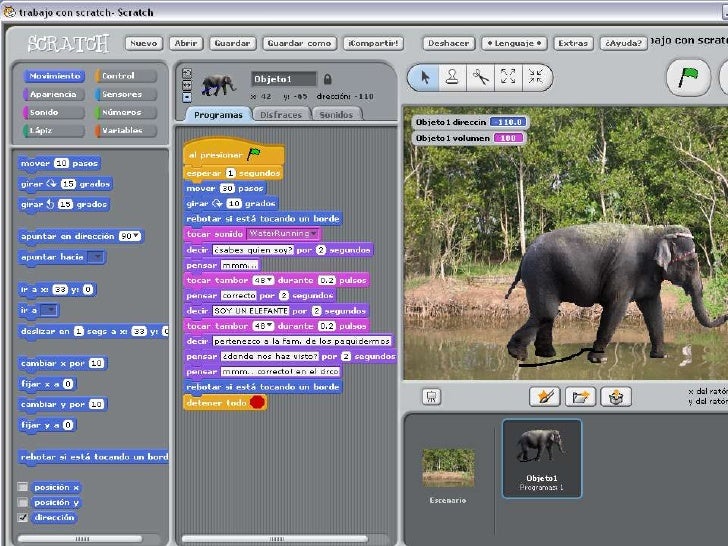Click the blocks palette horizontal scrollbar

[80, 539]
